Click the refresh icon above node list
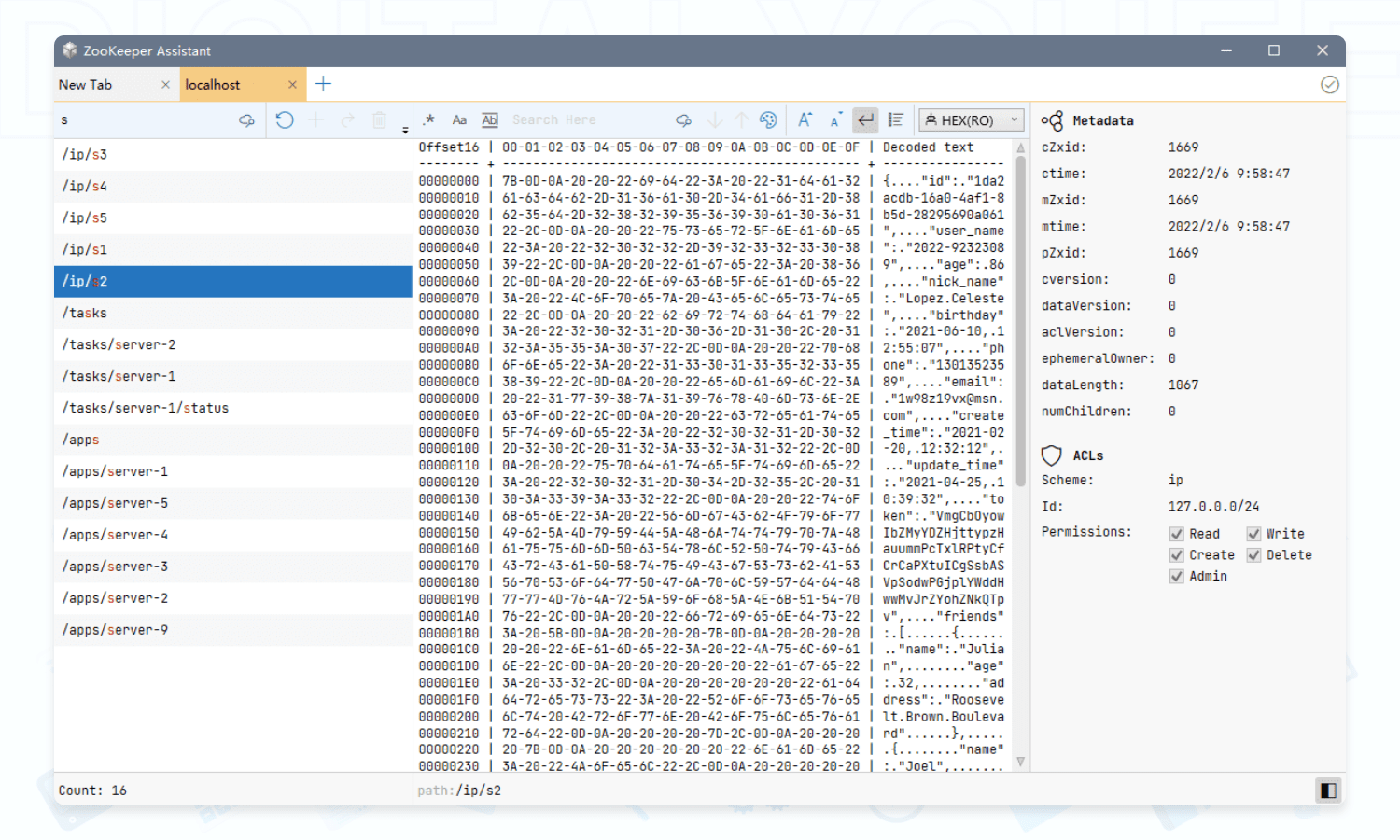This screenshot has height=840, width=1400. [x=285, y=119]
